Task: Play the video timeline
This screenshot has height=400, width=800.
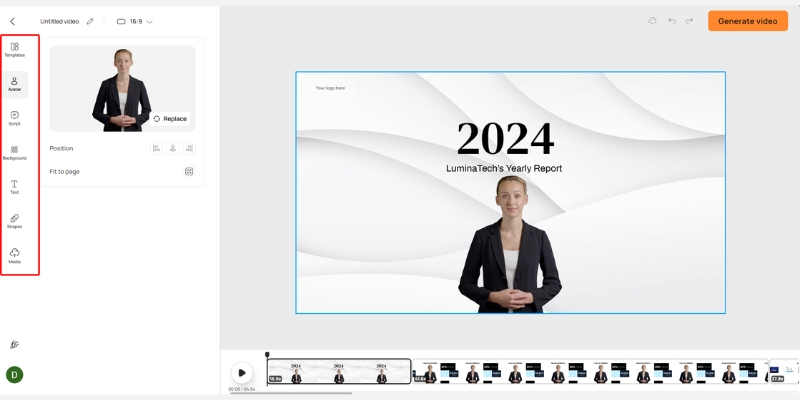Action: coord(242,373)
